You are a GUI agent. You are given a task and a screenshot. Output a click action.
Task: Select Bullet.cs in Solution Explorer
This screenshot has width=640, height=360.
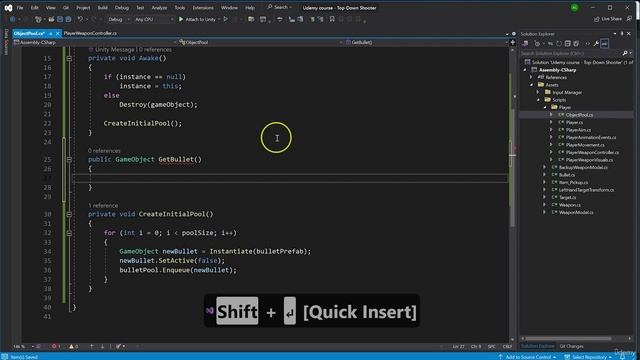567,175
